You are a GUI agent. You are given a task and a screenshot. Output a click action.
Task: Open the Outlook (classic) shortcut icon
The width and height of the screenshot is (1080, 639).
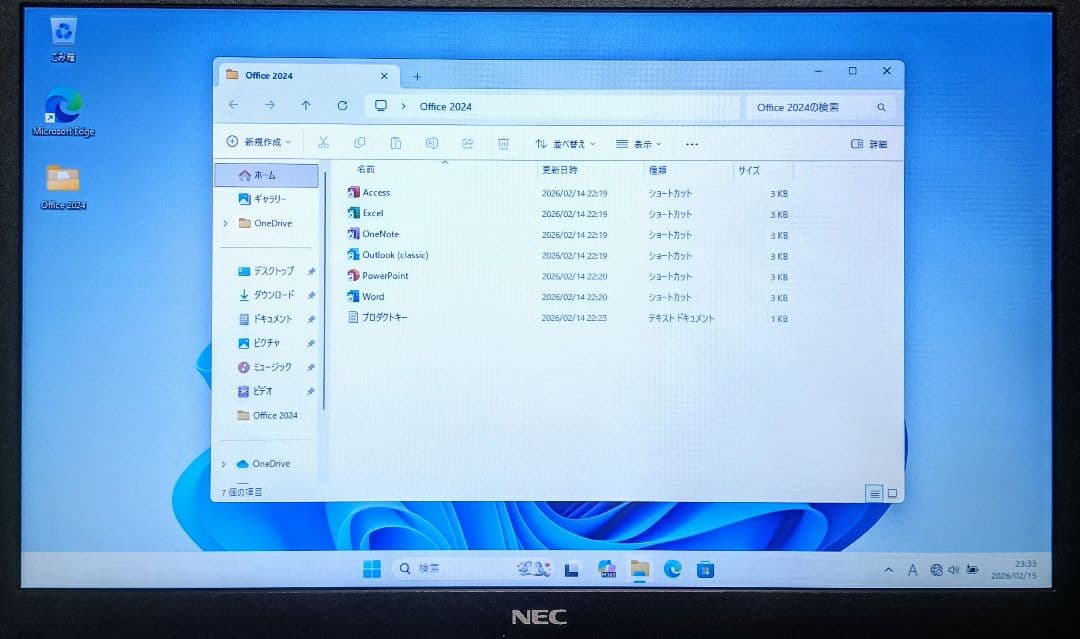(353, 255)
